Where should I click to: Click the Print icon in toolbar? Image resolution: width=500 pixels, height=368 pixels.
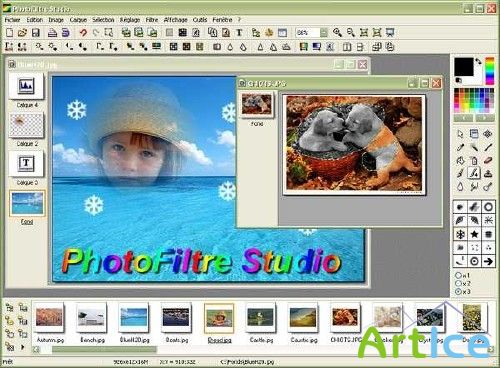(x=53, y=32)
